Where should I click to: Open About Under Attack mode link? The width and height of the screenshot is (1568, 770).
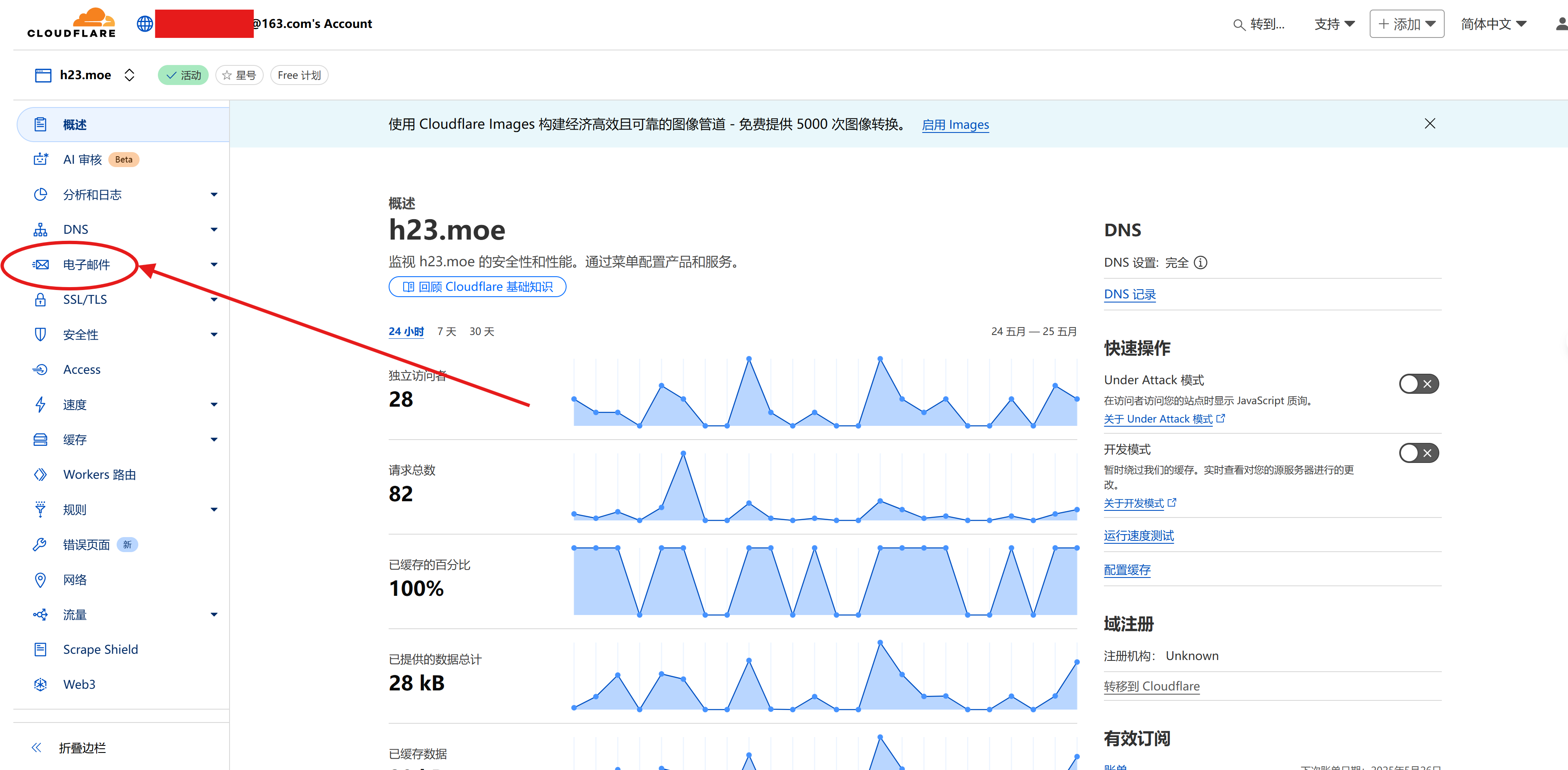click(1164, 420)
